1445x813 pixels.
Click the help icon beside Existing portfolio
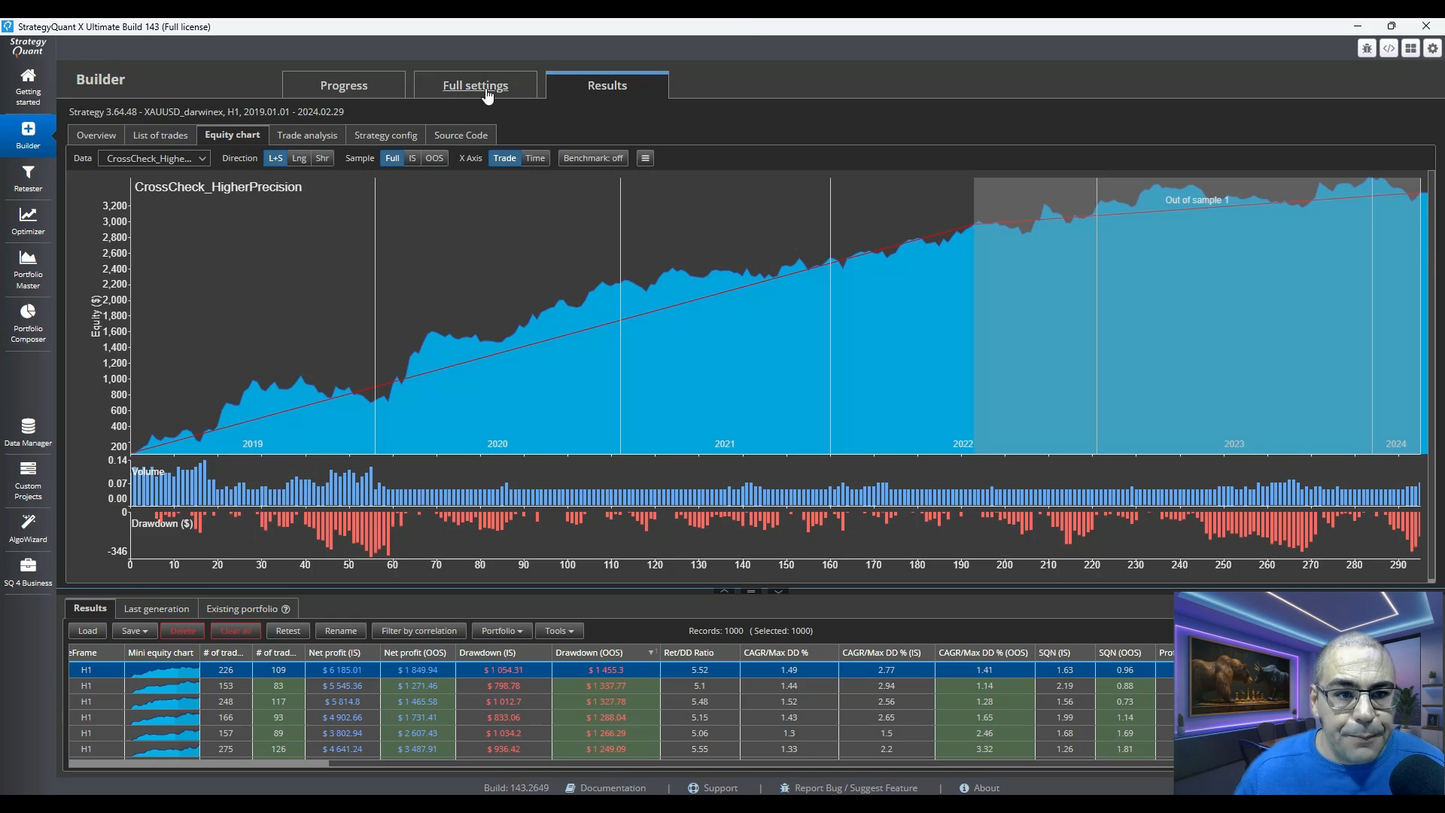pyautogui.click(x=286, y=609)
